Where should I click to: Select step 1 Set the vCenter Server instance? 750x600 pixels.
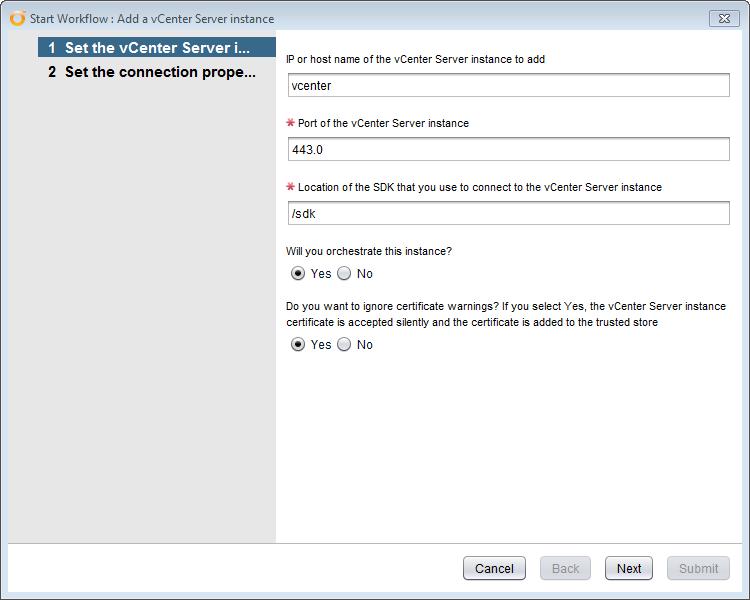pyautogui.click(x=157, y=48)
